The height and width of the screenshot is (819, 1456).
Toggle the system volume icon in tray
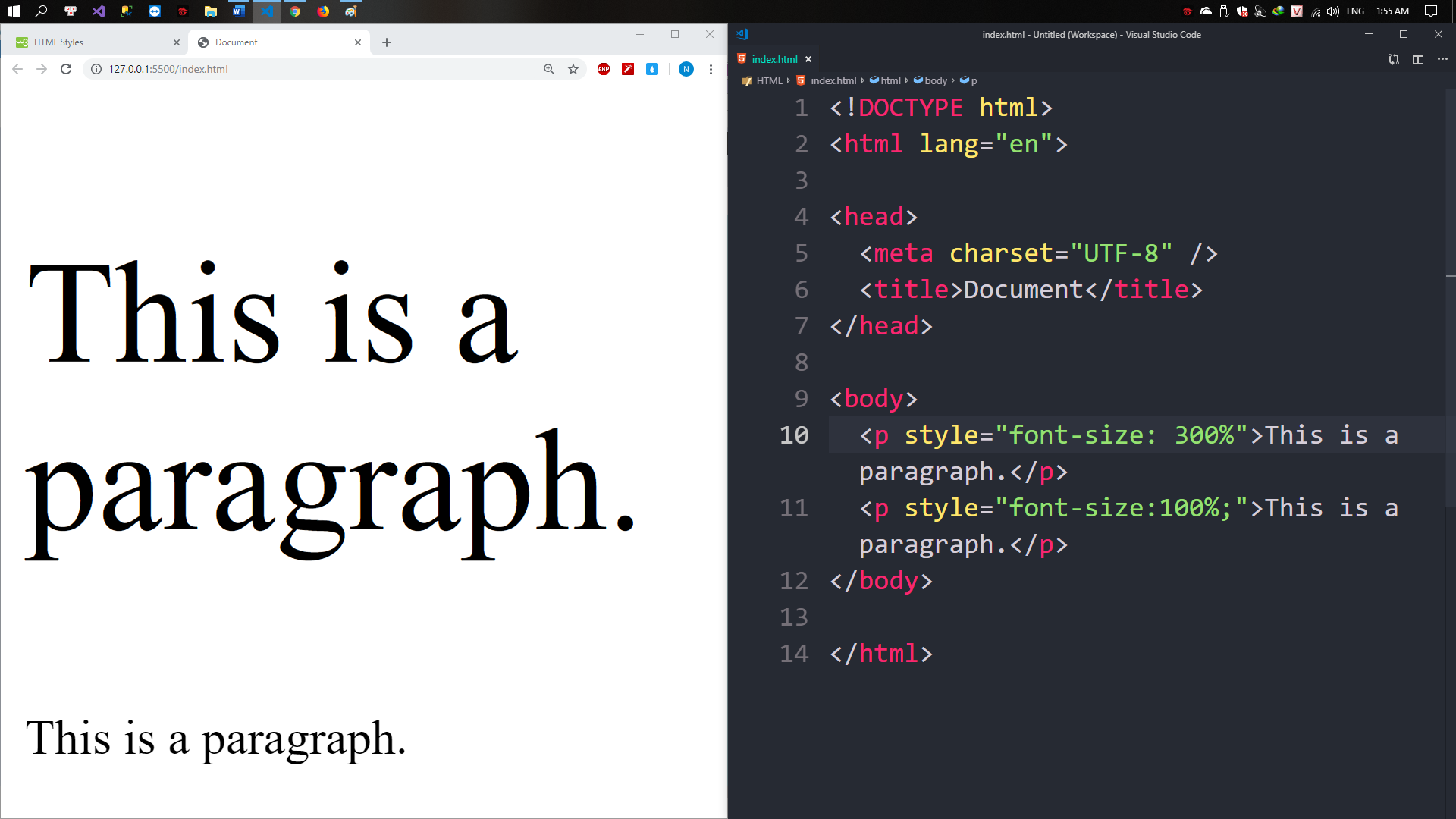tap(1333, 11)
